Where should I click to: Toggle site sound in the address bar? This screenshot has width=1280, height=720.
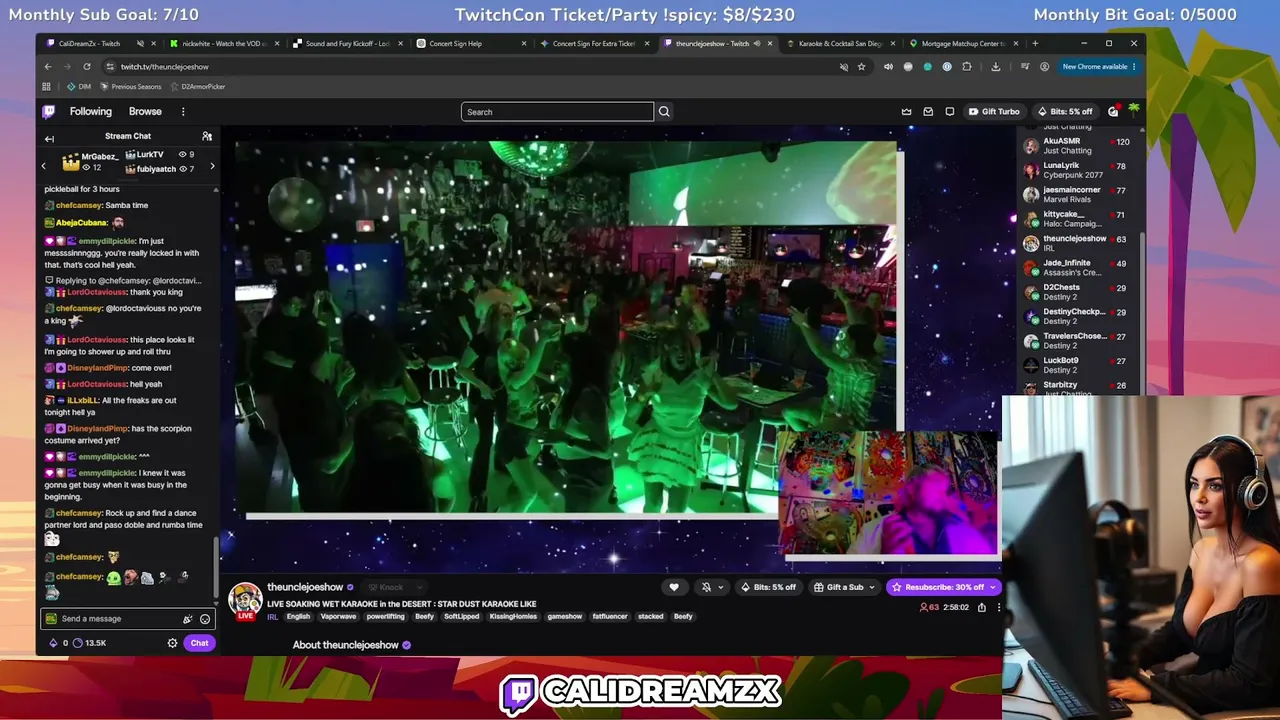(844, 67)
